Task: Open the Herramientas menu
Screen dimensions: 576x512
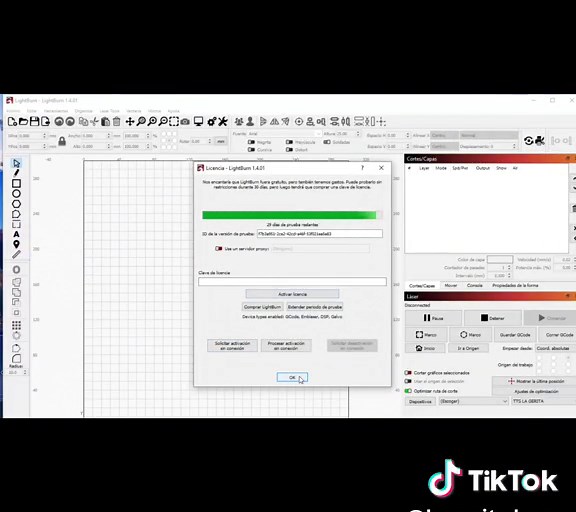Action: click(x=56, y=111)
